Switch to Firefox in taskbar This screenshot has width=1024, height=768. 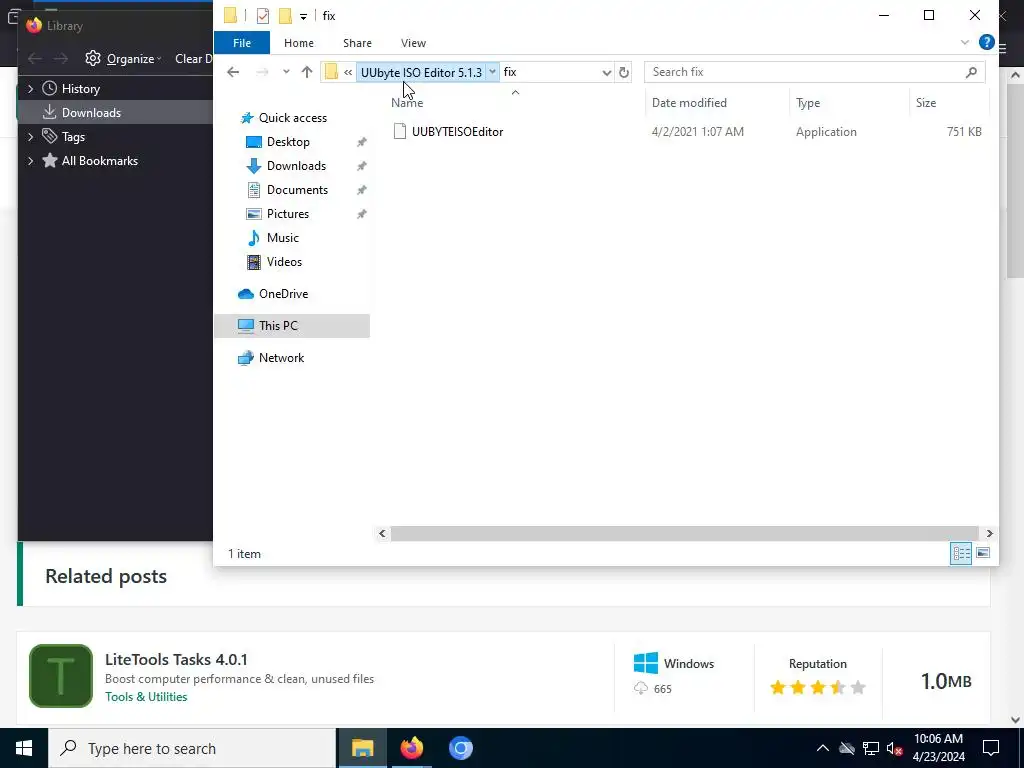click(x=411, y=748)
